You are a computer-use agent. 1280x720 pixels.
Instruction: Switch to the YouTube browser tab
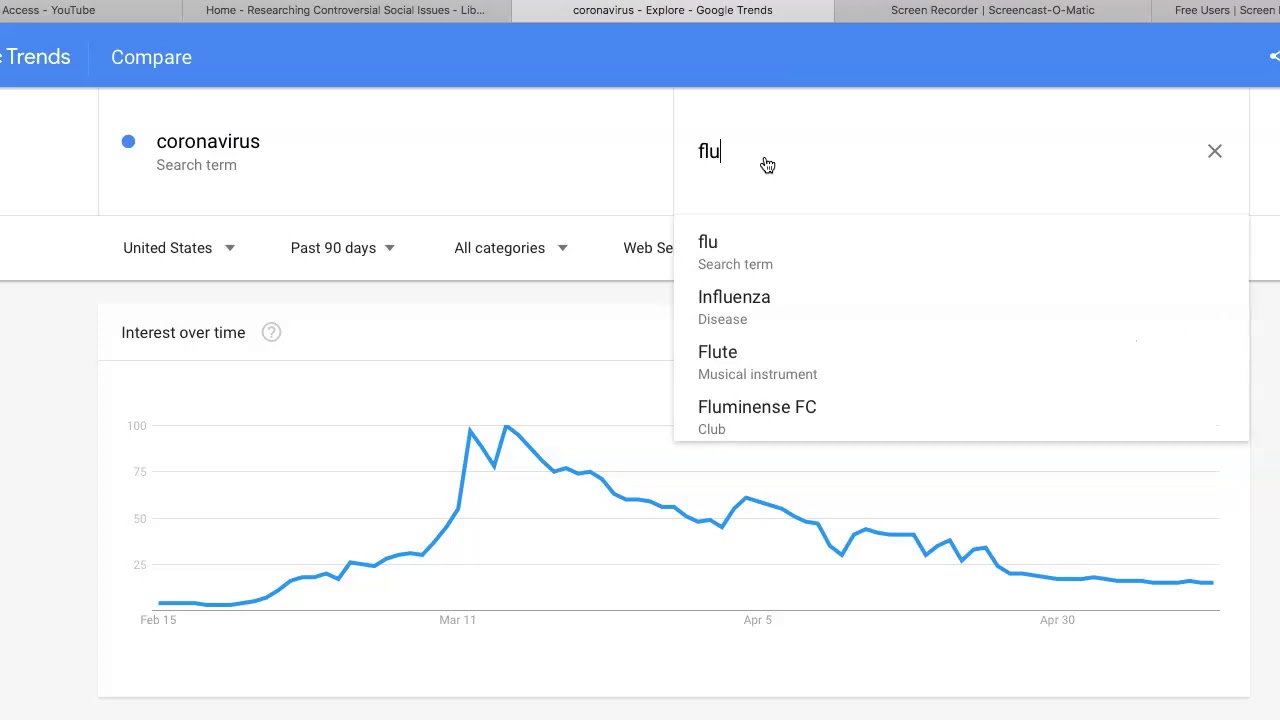click(90, 10)
